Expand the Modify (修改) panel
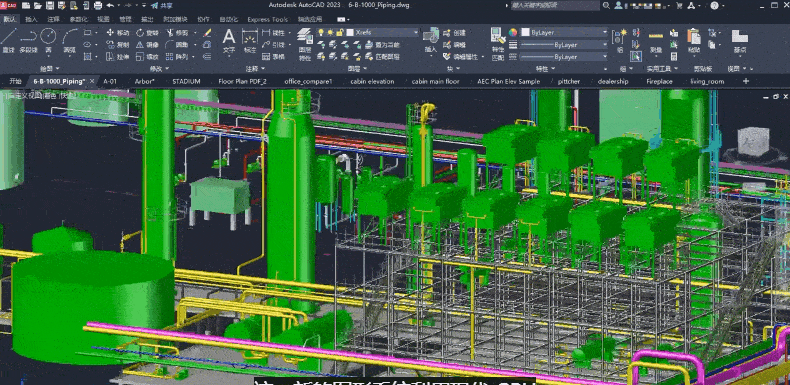The width and height of the screenshot is (790, 385). [160, 69]
